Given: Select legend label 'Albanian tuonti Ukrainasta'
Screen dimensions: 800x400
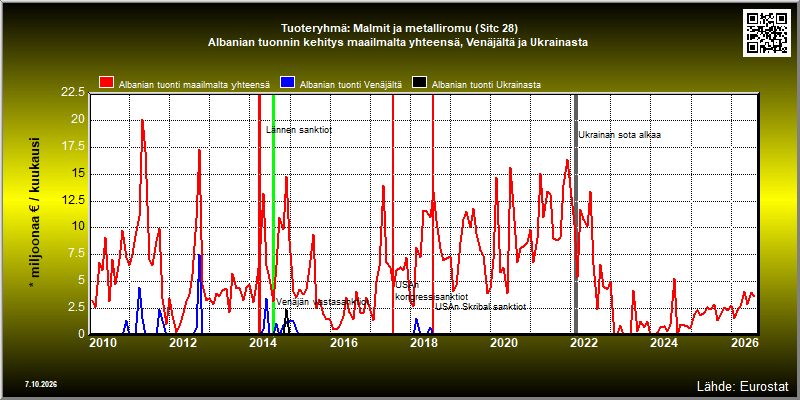Looking at the screenshot, I should click(x=486, y=85).
